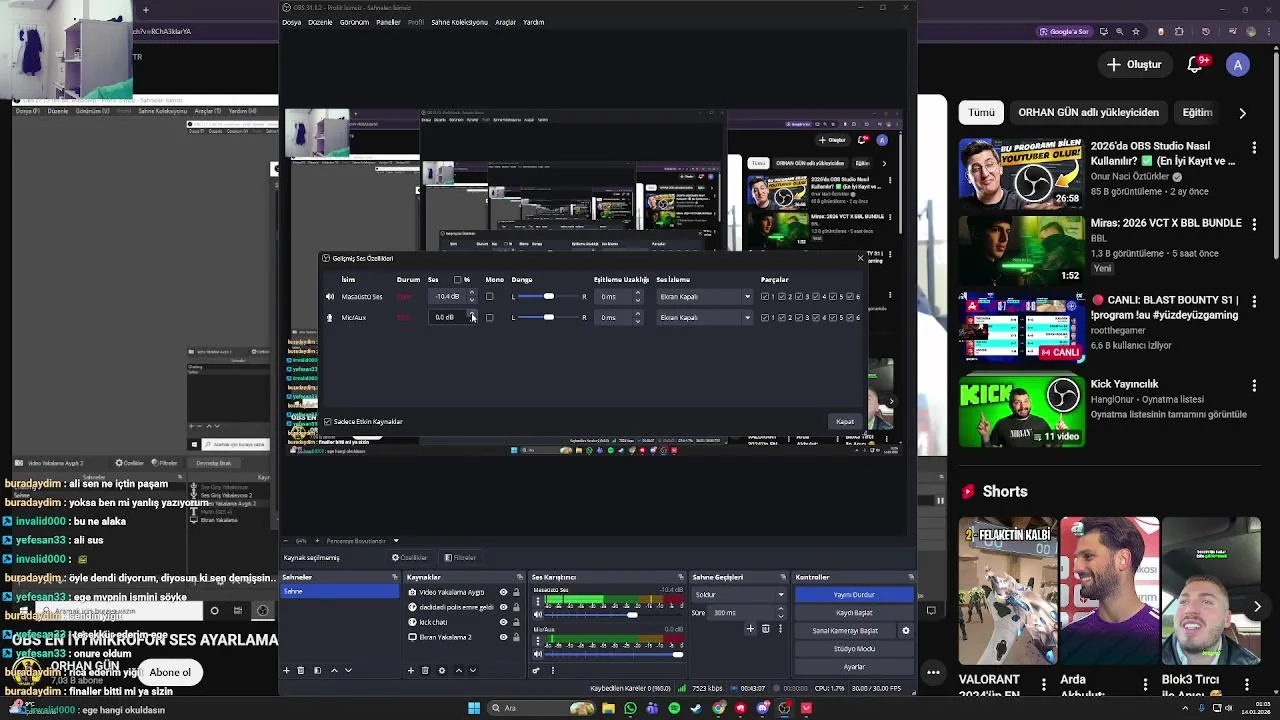The height and width of the screenshot is (720, 1280).
Task: Toggle the percent volume checkbox
Action: pos(458,280)
